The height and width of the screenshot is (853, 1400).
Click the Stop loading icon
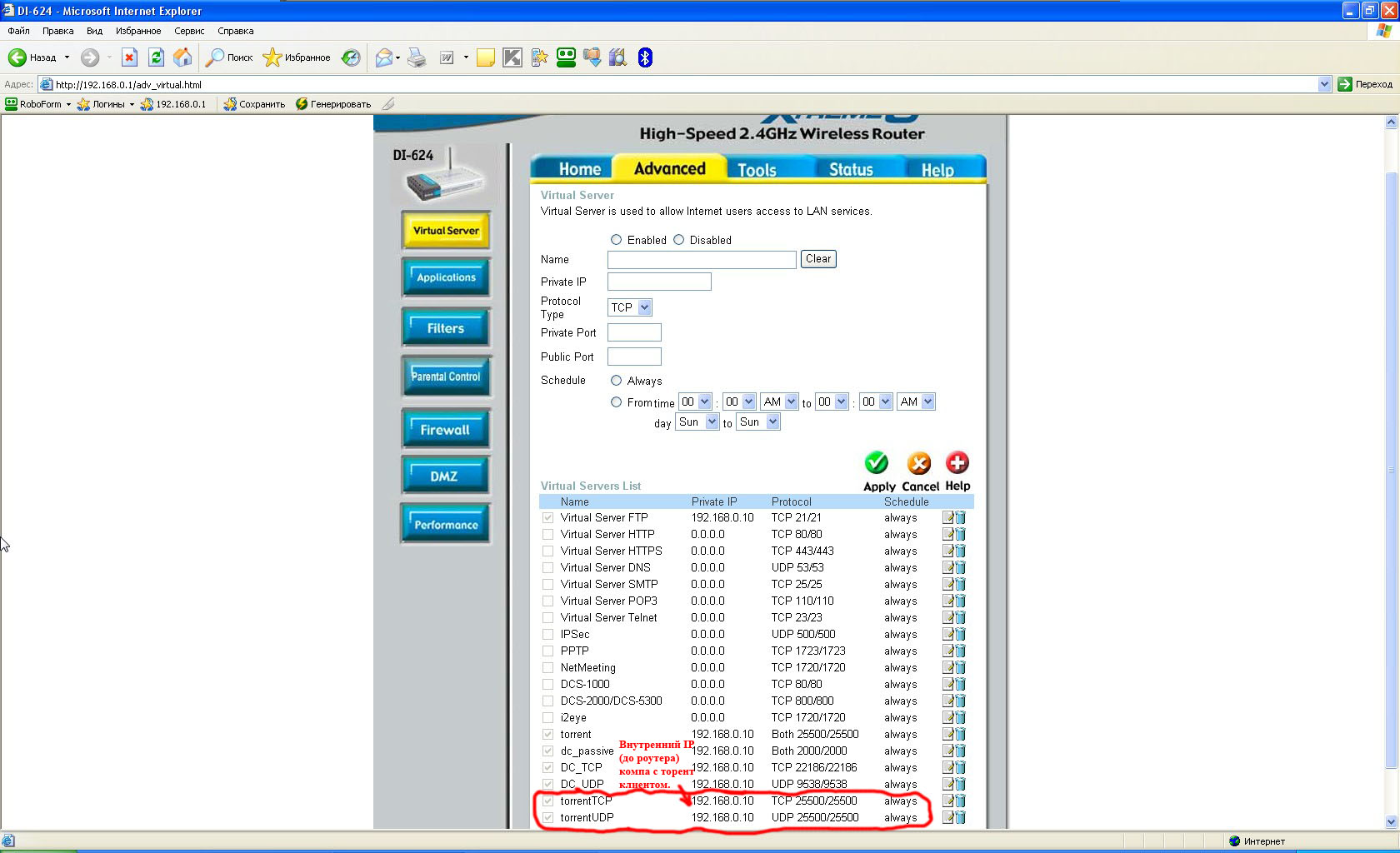click(x=129, y=57)
